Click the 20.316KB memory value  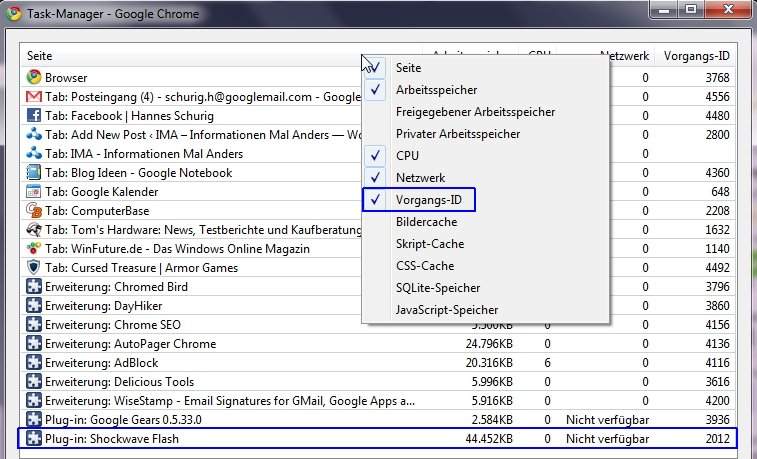click(x=489, y=362)
